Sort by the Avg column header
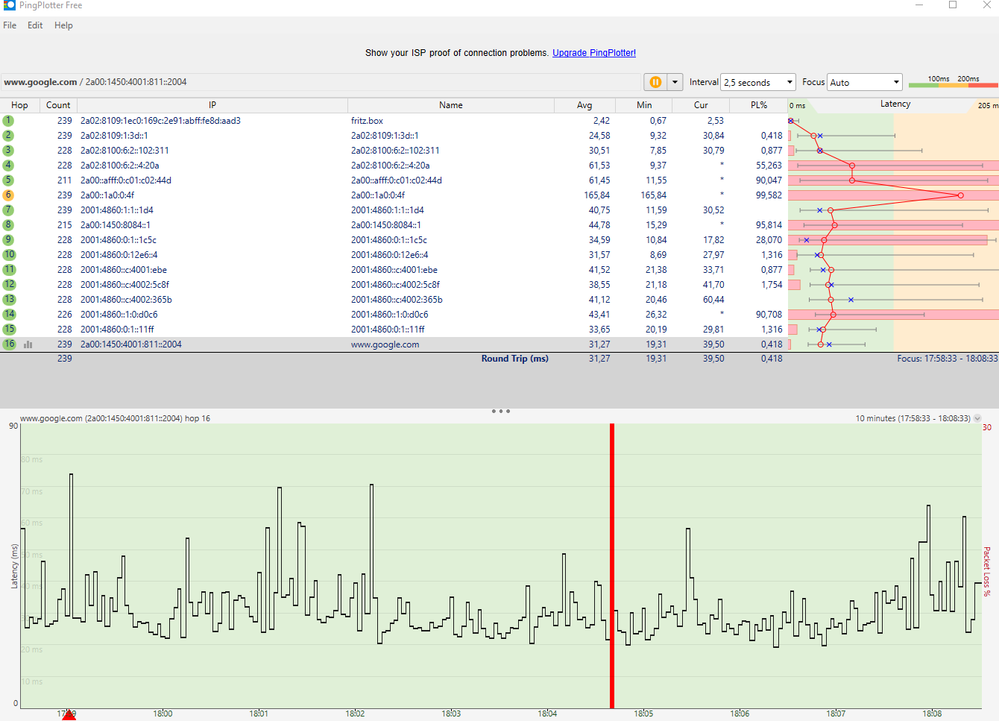The image size is (999, 721). pyautogui.click(x=584, y=105)
